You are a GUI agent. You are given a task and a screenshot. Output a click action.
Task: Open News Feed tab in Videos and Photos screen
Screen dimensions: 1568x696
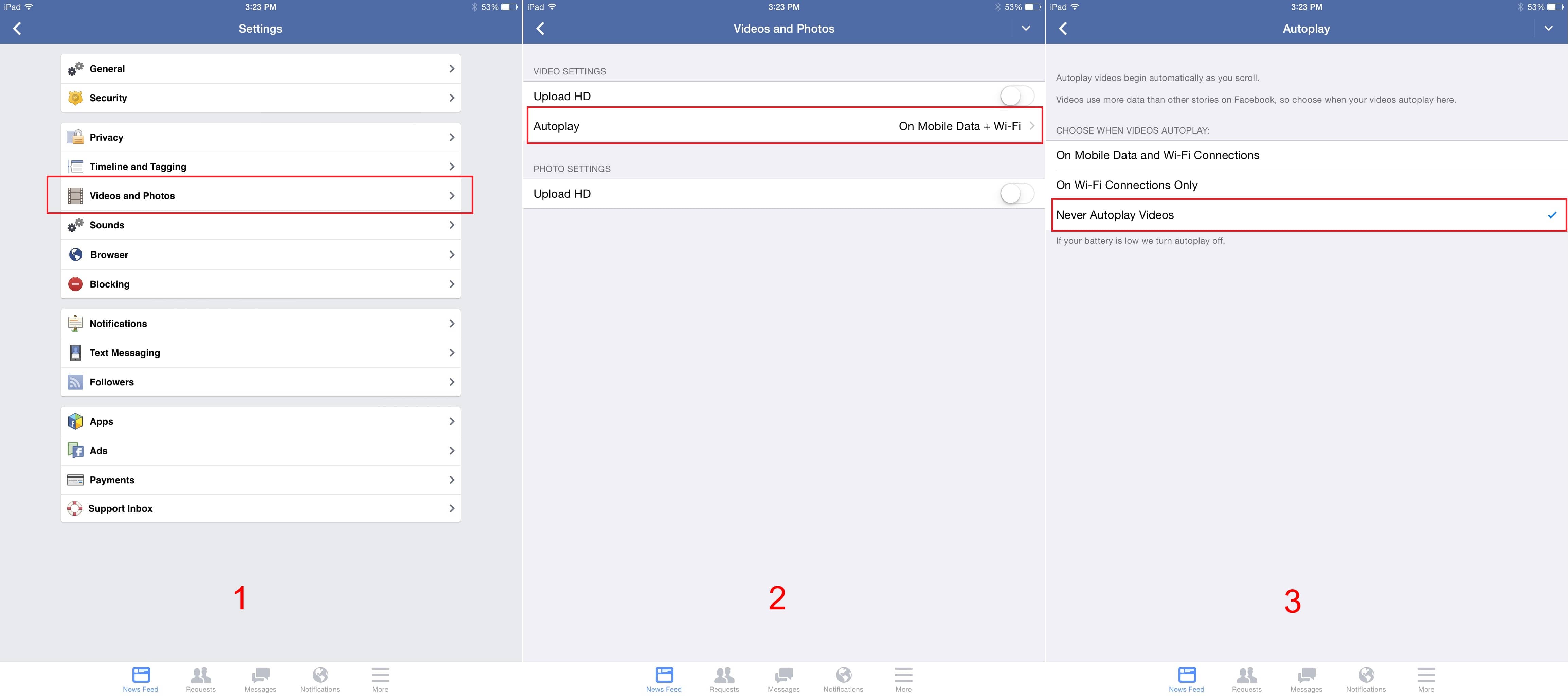[x=664, y=679]
